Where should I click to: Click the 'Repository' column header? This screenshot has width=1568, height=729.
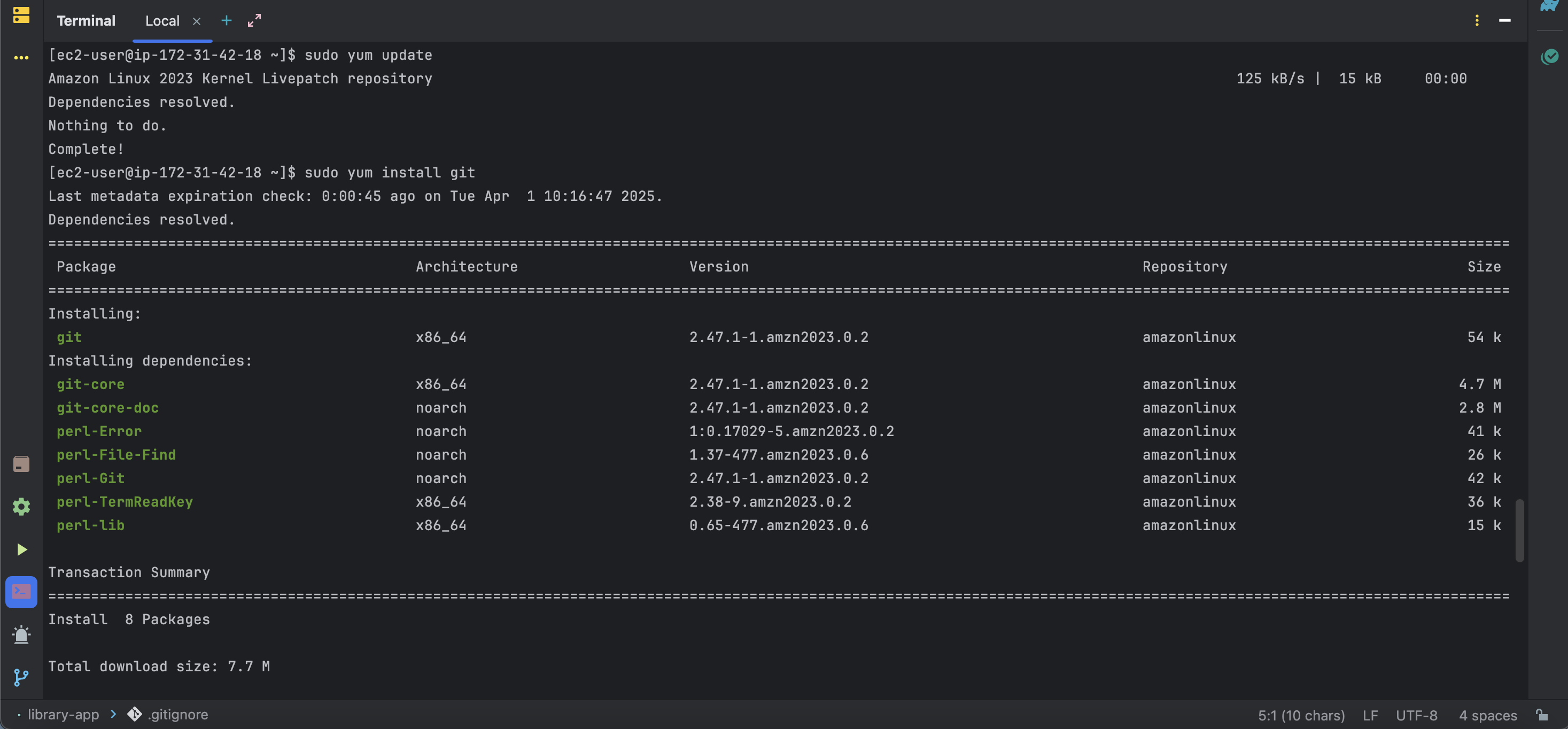click(1184, 267)
